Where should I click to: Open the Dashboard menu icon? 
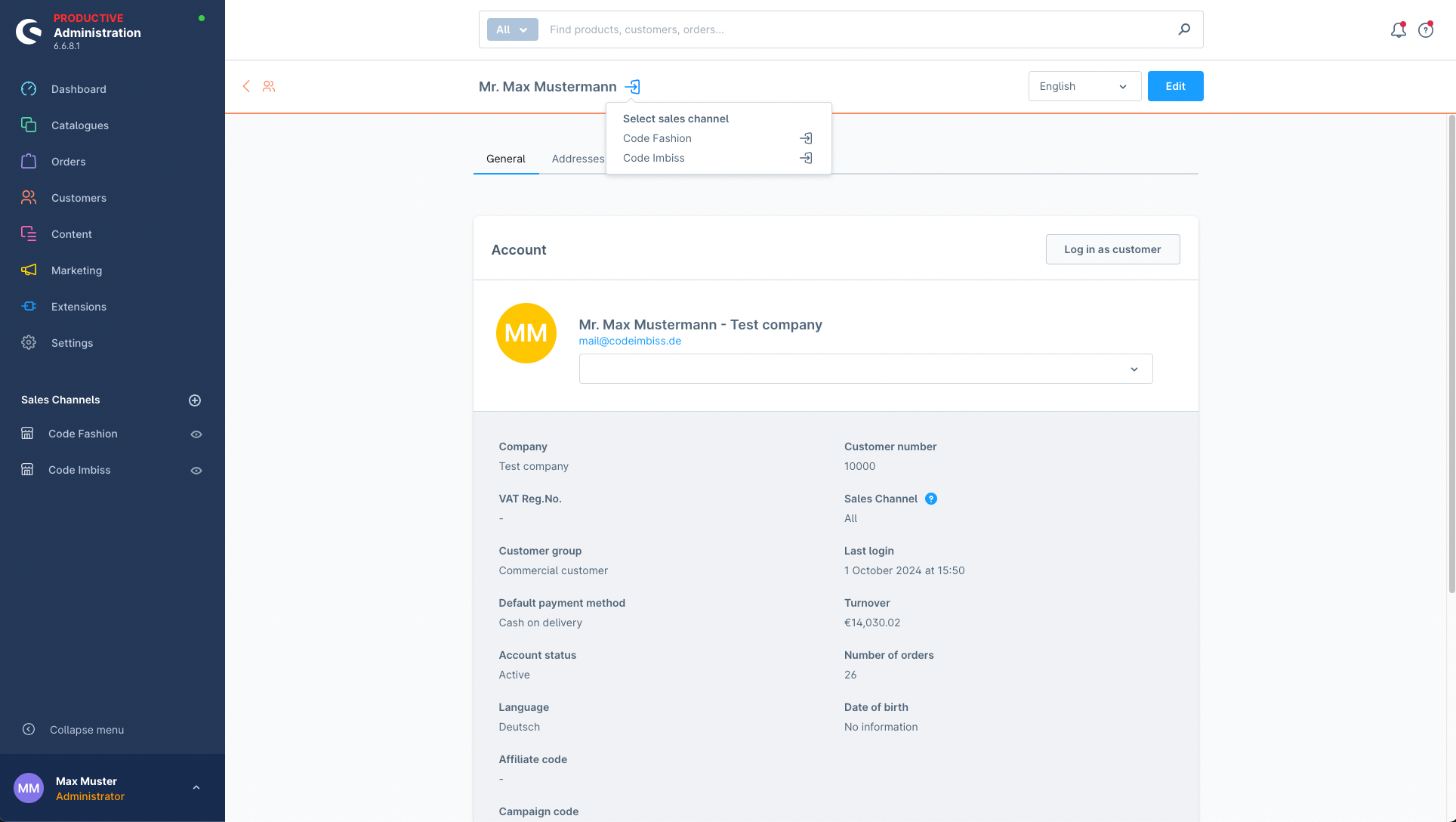29,89
